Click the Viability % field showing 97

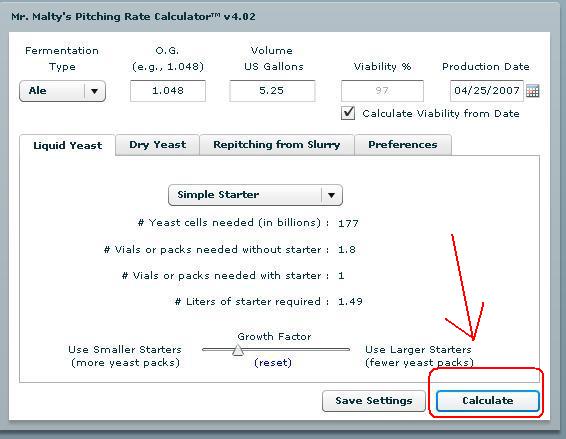(x=382, y=91)
